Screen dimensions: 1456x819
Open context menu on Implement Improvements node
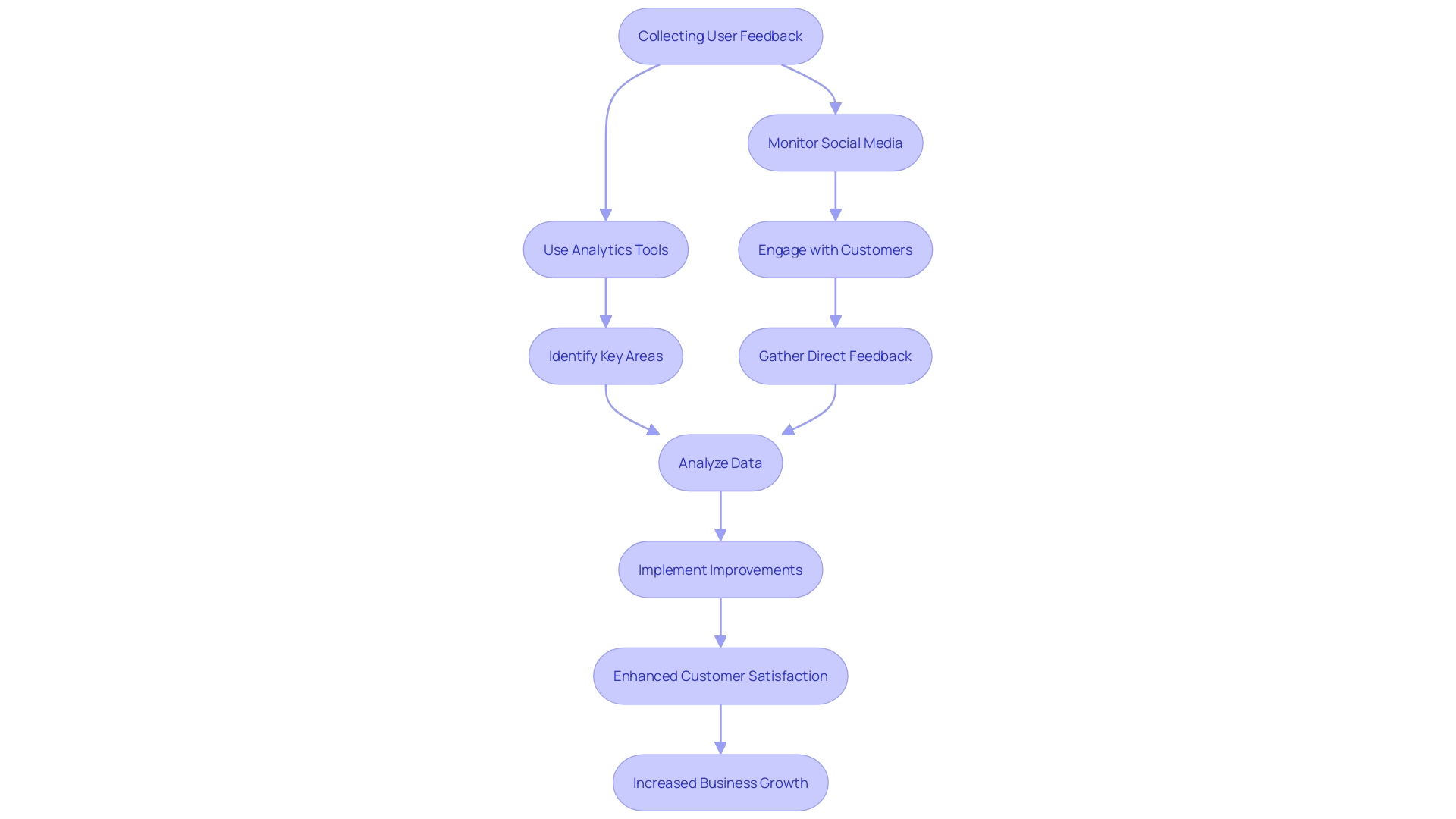tap(720, 568)
